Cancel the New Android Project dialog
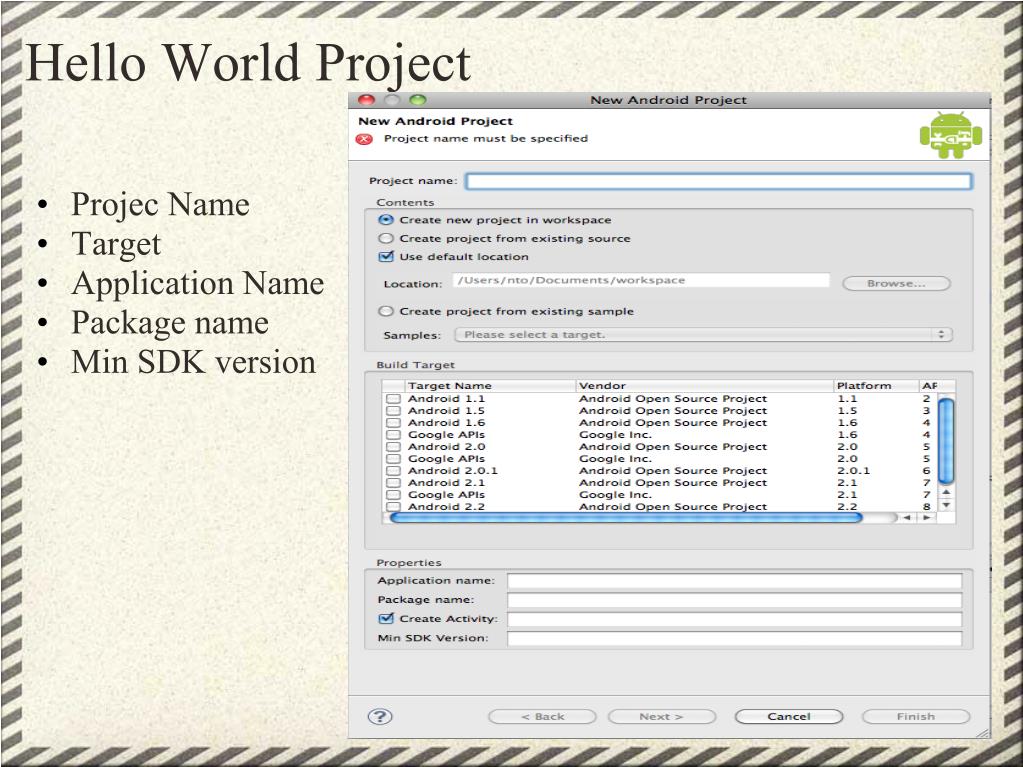The height and width of the screenshot is (767, 1023). [x=789, y=717]
